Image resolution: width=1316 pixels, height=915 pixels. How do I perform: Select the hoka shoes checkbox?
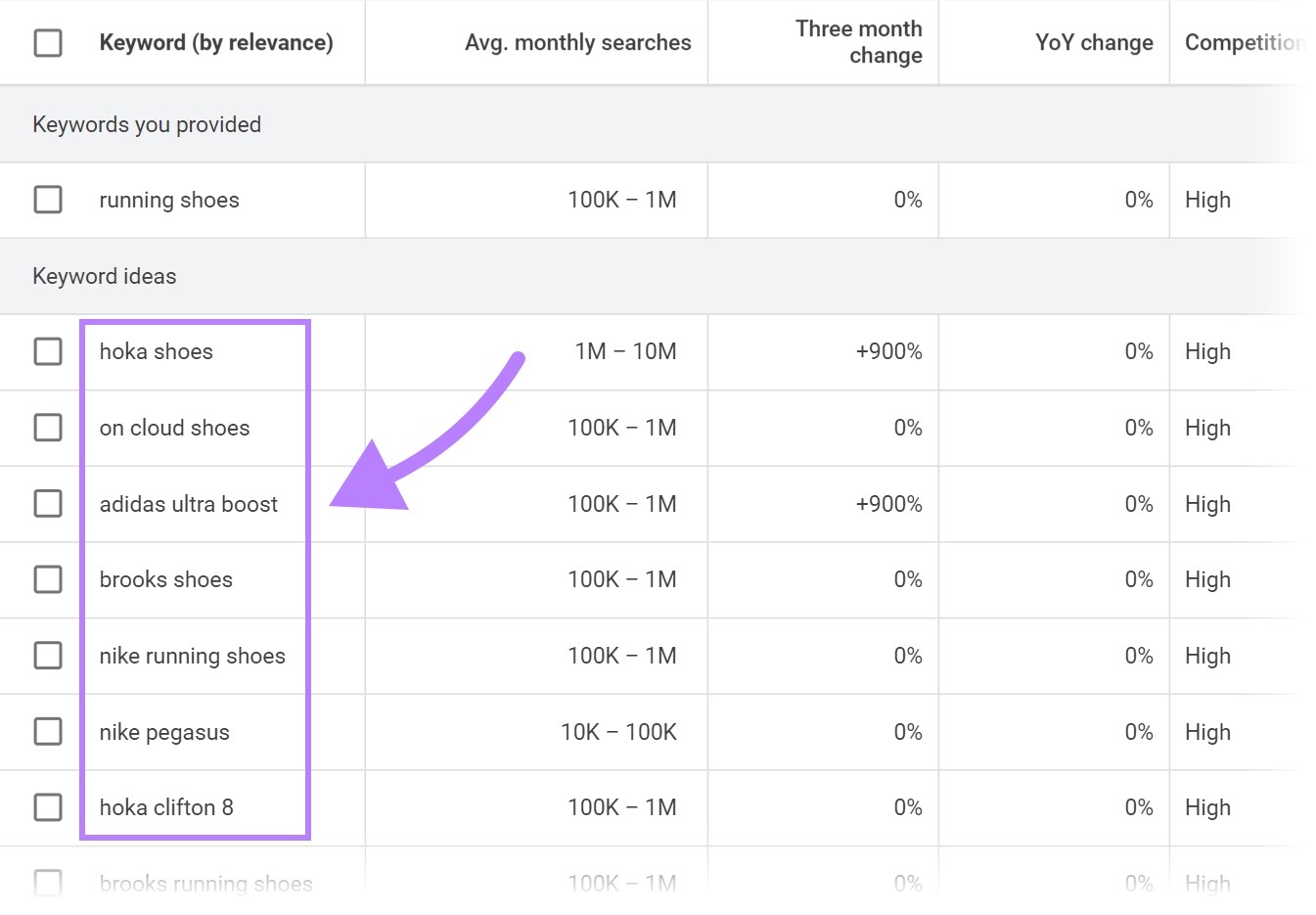pyautogui.click(x=48, y=351)
